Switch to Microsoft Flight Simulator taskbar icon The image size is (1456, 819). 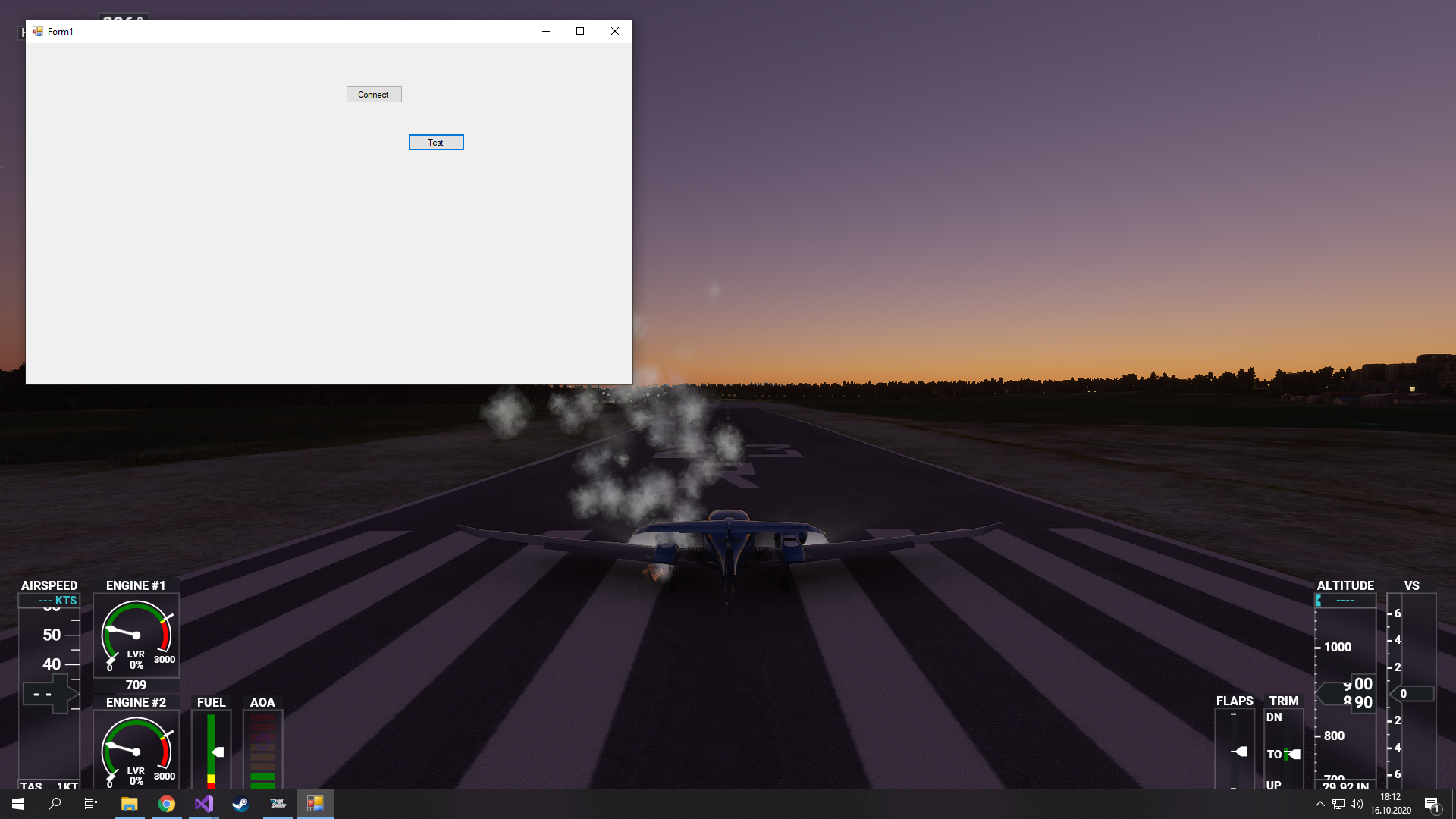click(x=278, y=804)
